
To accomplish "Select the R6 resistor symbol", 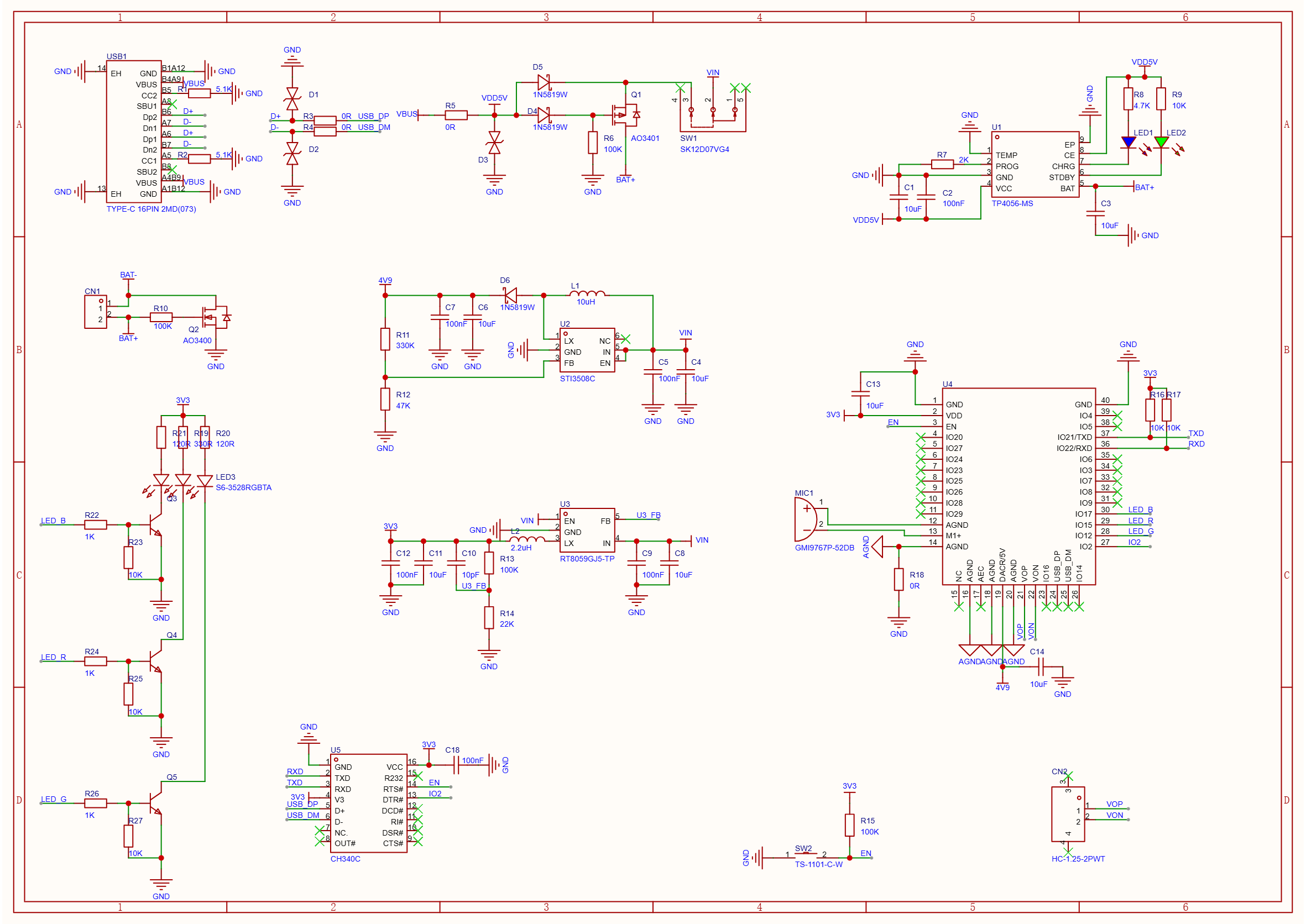I will click(593, 142).
